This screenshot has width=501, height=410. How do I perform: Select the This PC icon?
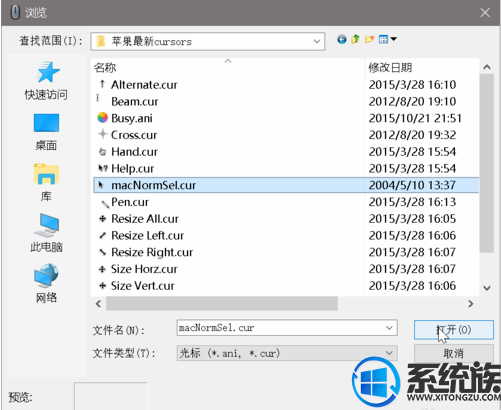[x=46, y=225]
